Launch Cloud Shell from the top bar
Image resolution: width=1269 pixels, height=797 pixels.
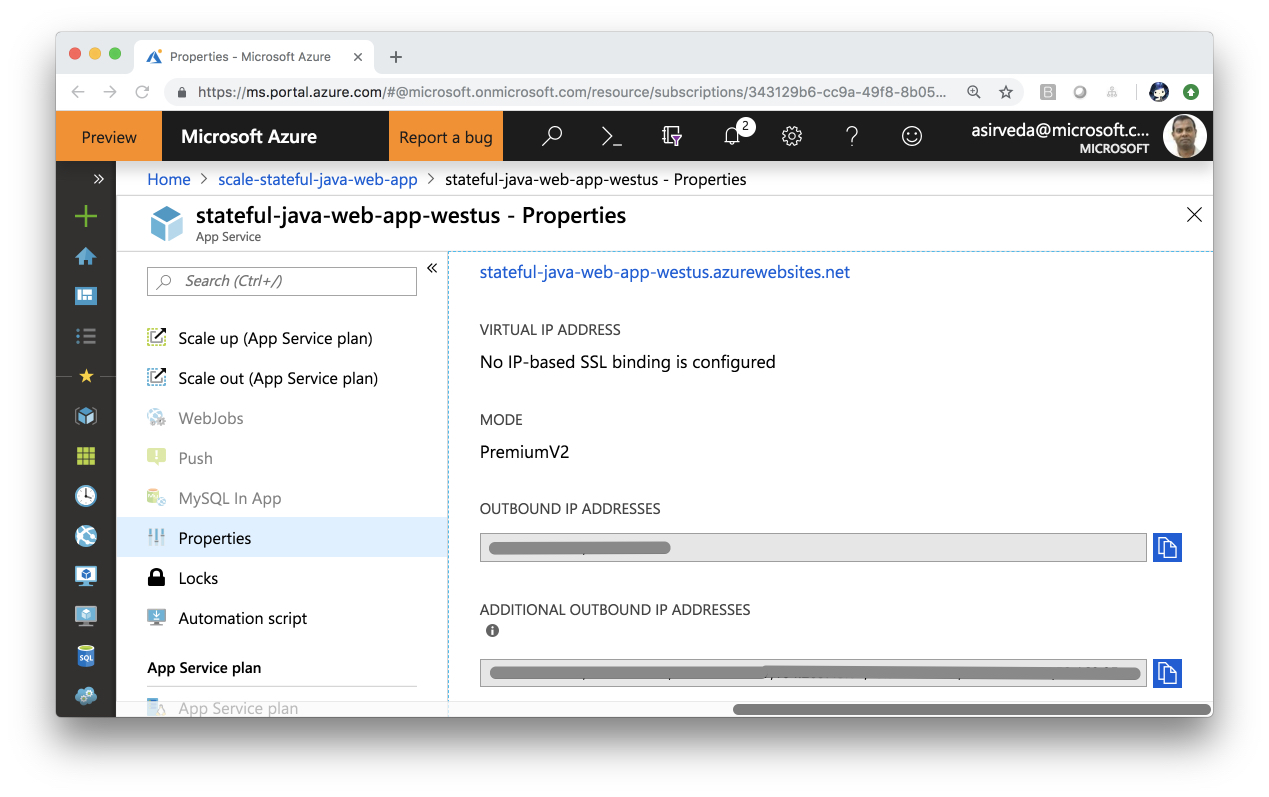tap(612, 137)
